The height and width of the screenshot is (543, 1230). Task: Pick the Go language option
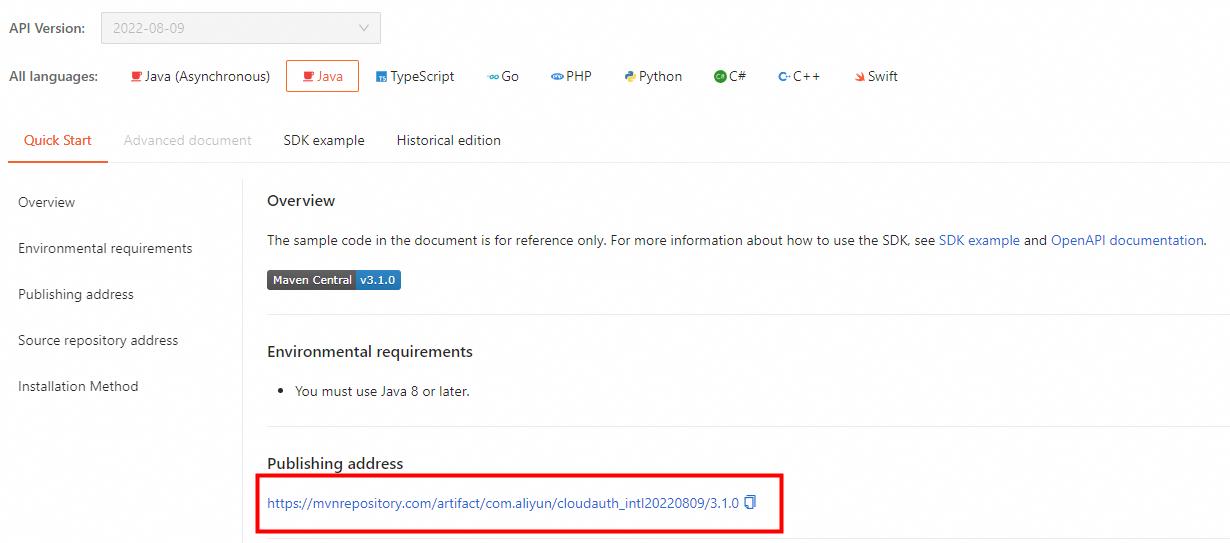[x=503, y=76]
